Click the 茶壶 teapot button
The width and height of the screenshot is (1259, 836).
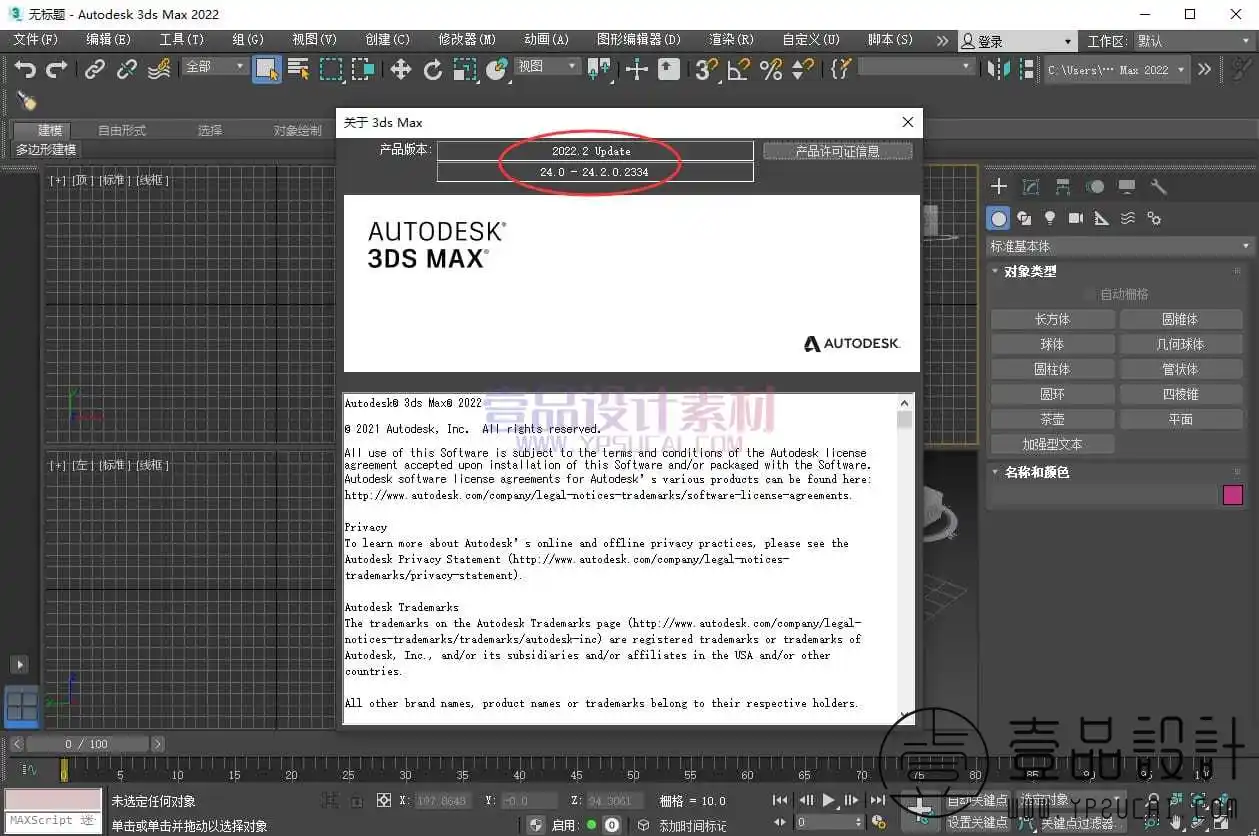[1052, 419]
